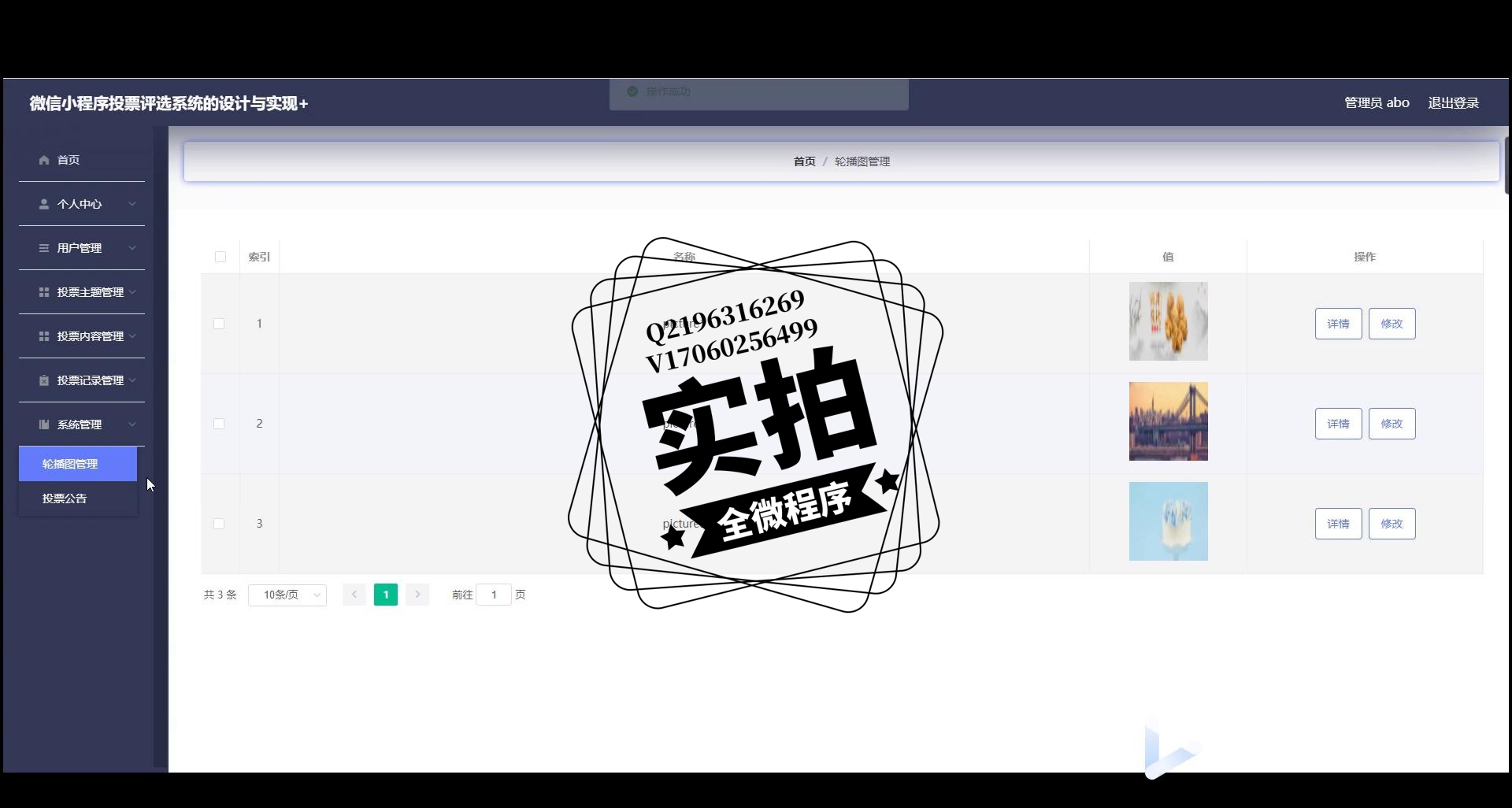This screenshot has width=1512, height=808.
Task: Select page number 1 in pagination
Action: pos(386,595)
